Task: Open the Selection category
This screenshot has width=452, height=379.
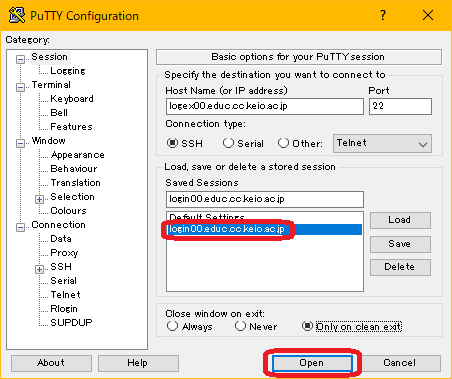Action: (72, 197)
